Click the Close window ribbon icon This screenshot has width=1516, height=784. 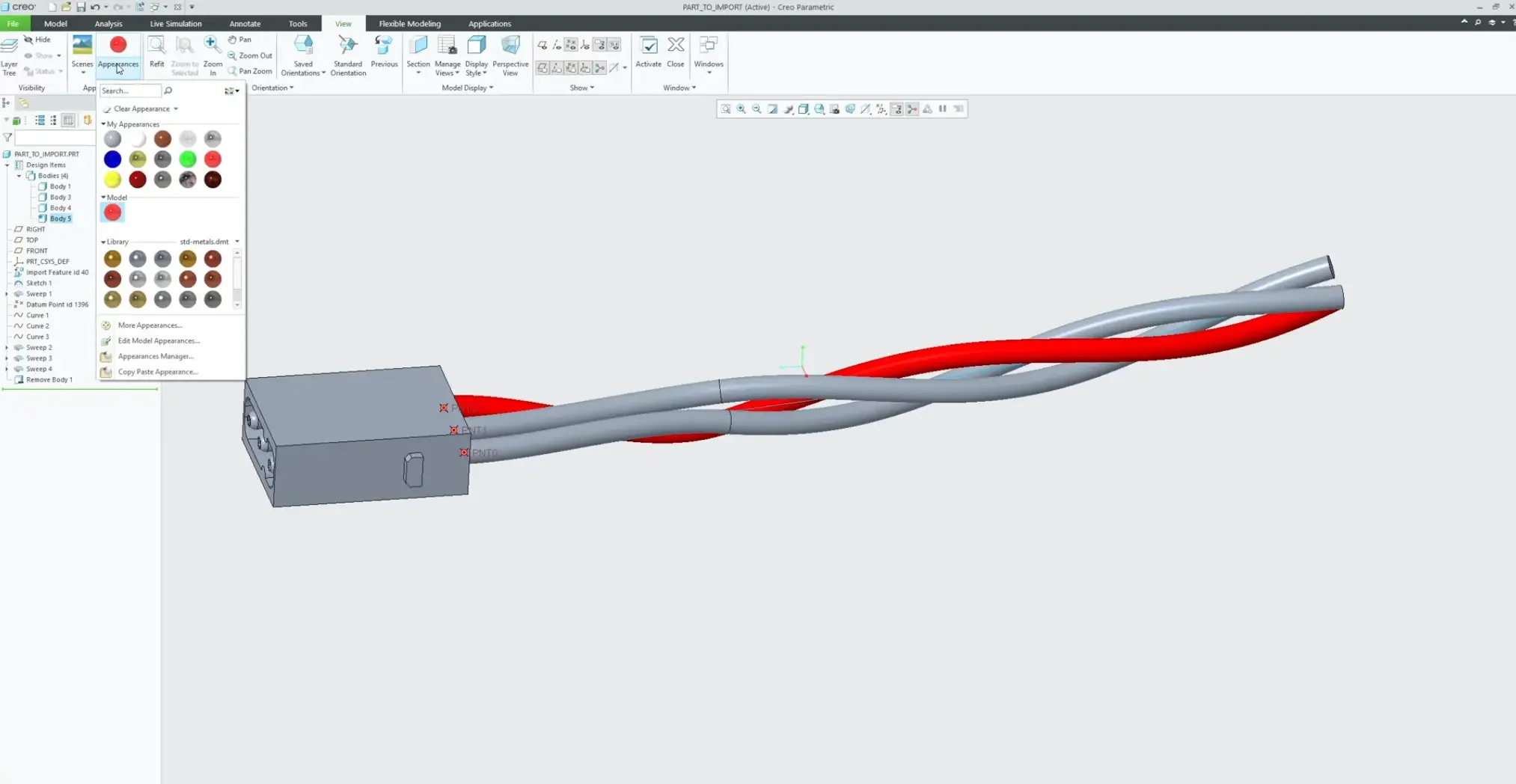click(676, 46)
